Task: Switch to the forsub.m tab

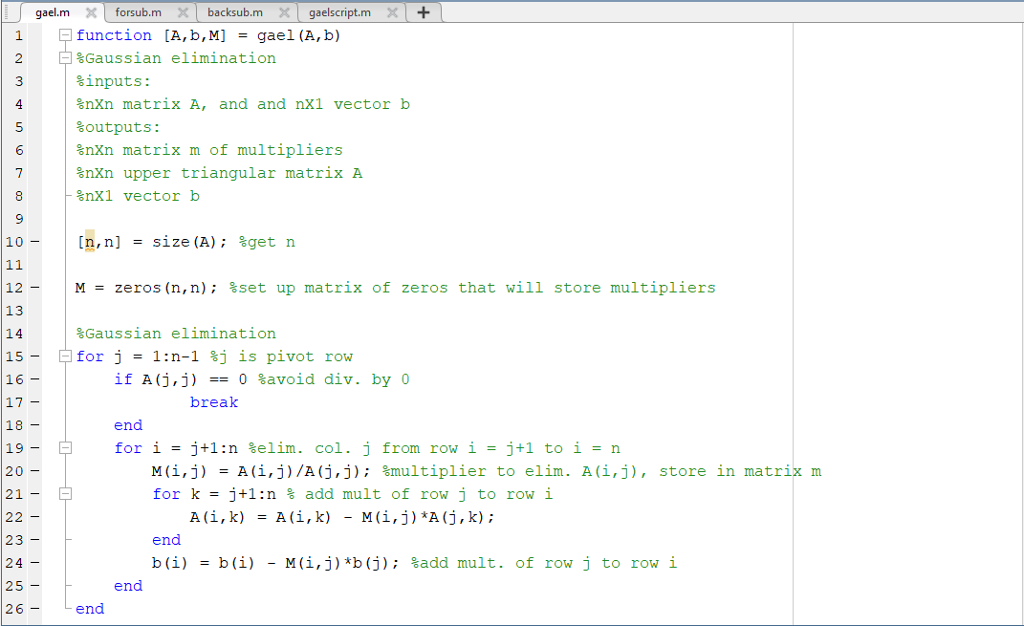Action: pyautogui.click(x=140, y=14)
